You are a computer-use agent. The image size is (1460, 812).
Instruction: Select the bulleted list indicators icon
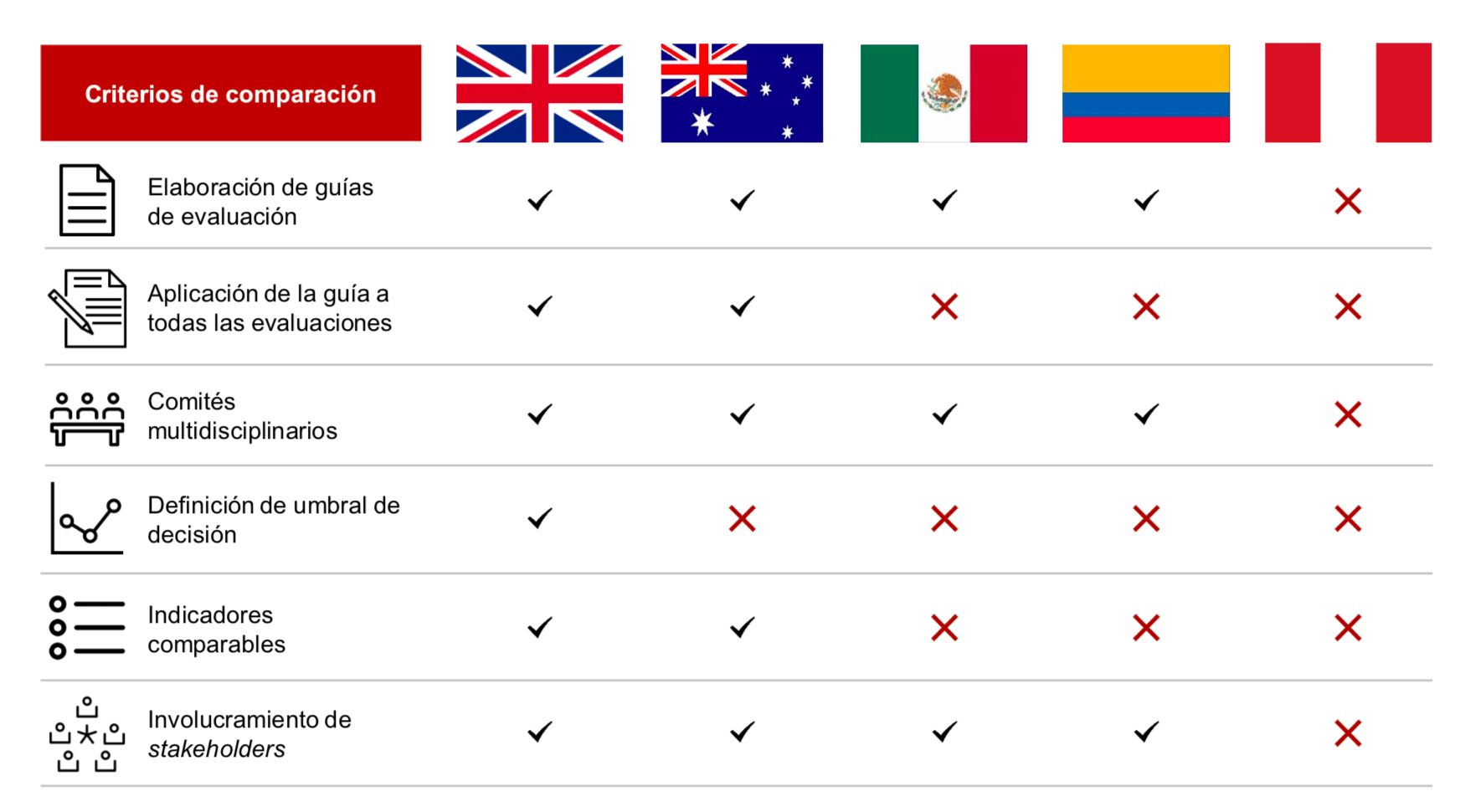point(87,628)
